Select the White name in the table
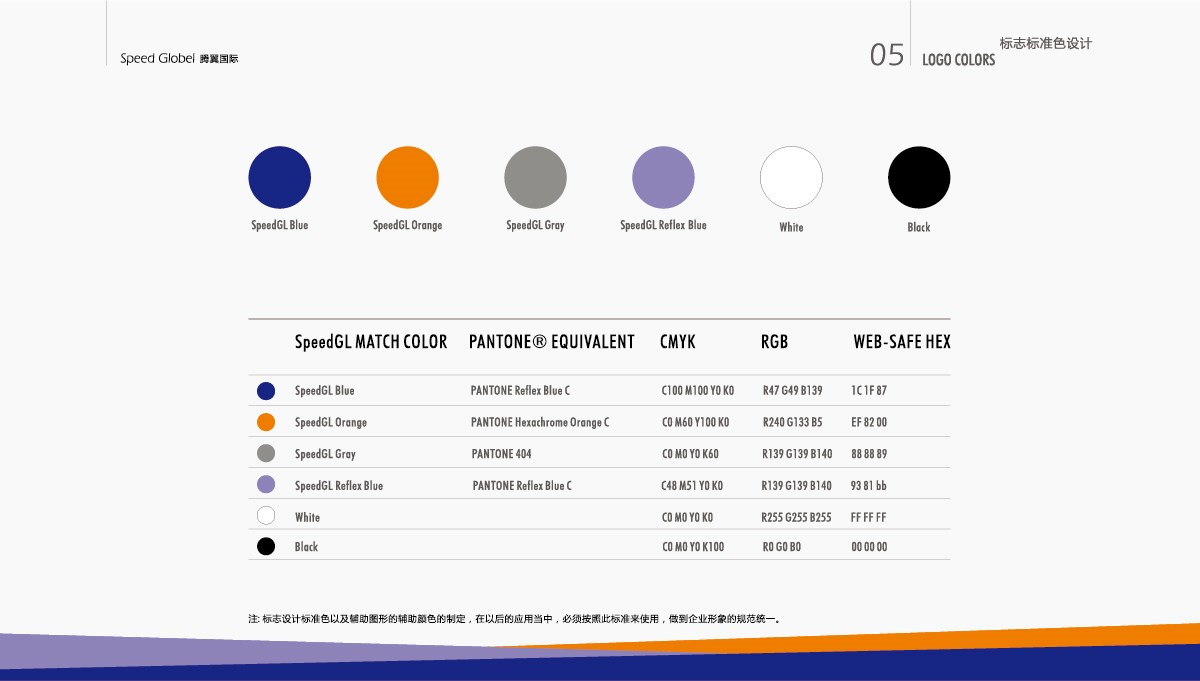Image resolution: width=1200 pixels, height=681 pixels. pos(308,517)
